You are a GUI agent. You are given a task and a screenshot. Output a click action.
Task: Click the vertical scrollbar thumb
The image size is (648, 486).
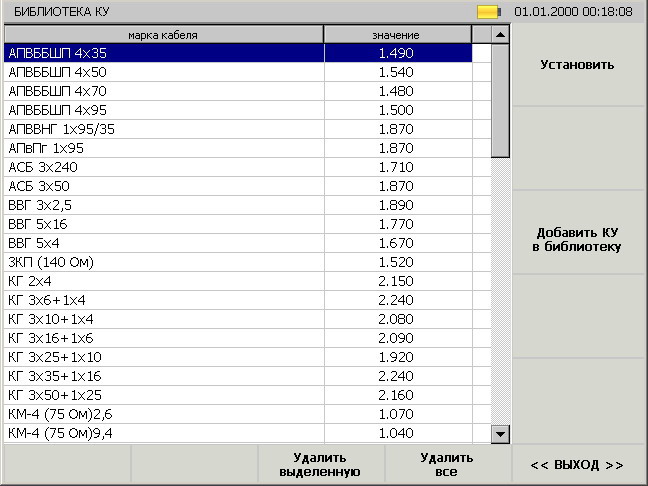point(500,101)
